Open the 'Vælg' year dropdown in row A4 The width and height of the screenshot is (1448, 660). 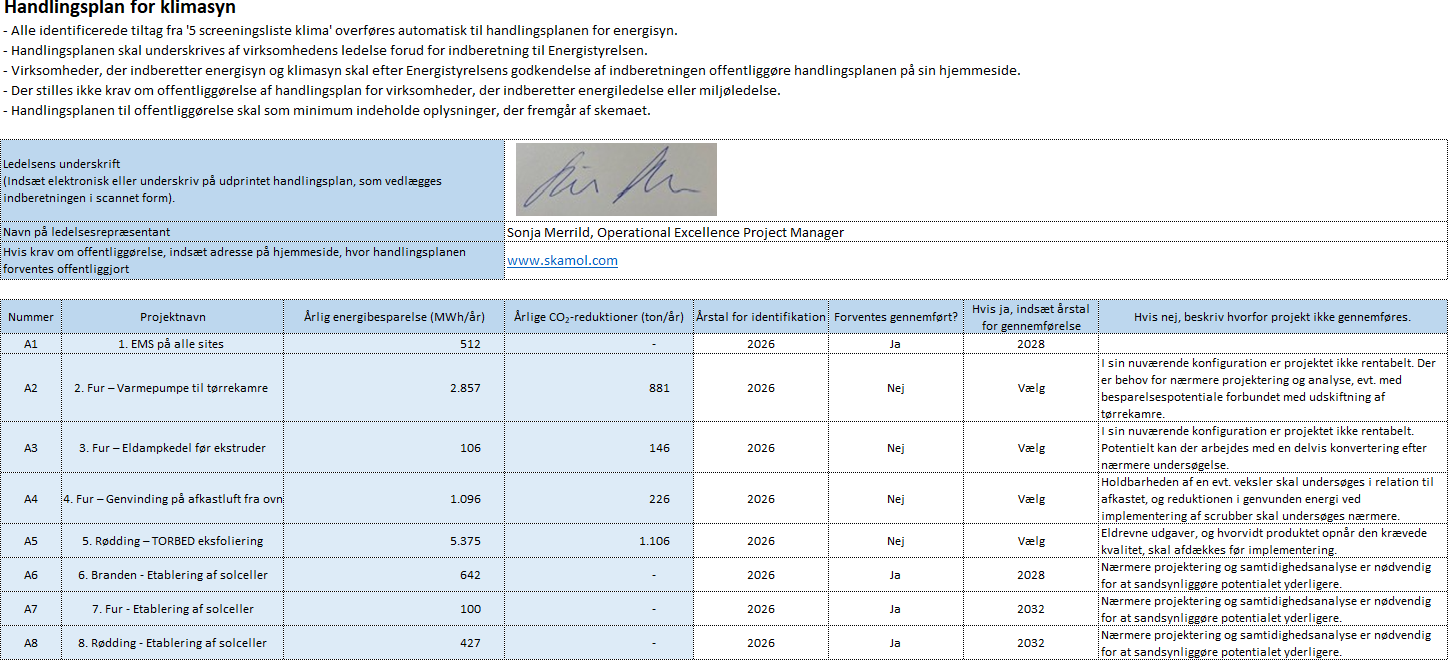[1031, 499]
